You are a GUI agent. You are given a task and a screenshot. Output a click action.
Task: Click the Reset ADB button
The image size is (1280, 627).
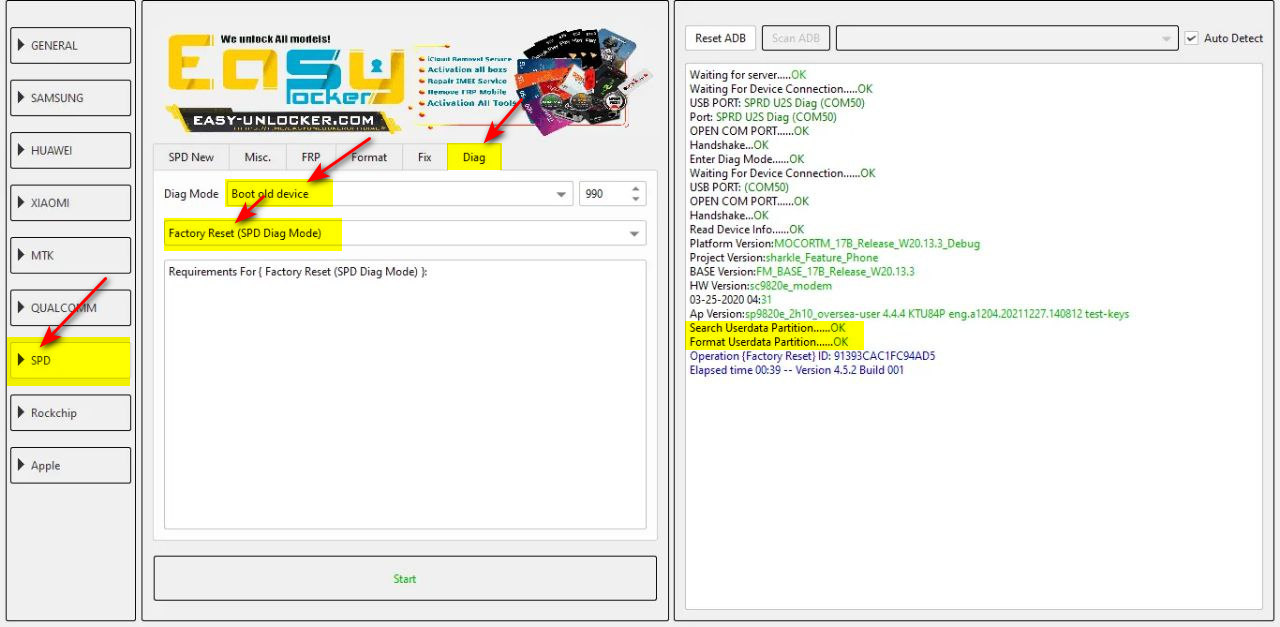tap(721, 38)
